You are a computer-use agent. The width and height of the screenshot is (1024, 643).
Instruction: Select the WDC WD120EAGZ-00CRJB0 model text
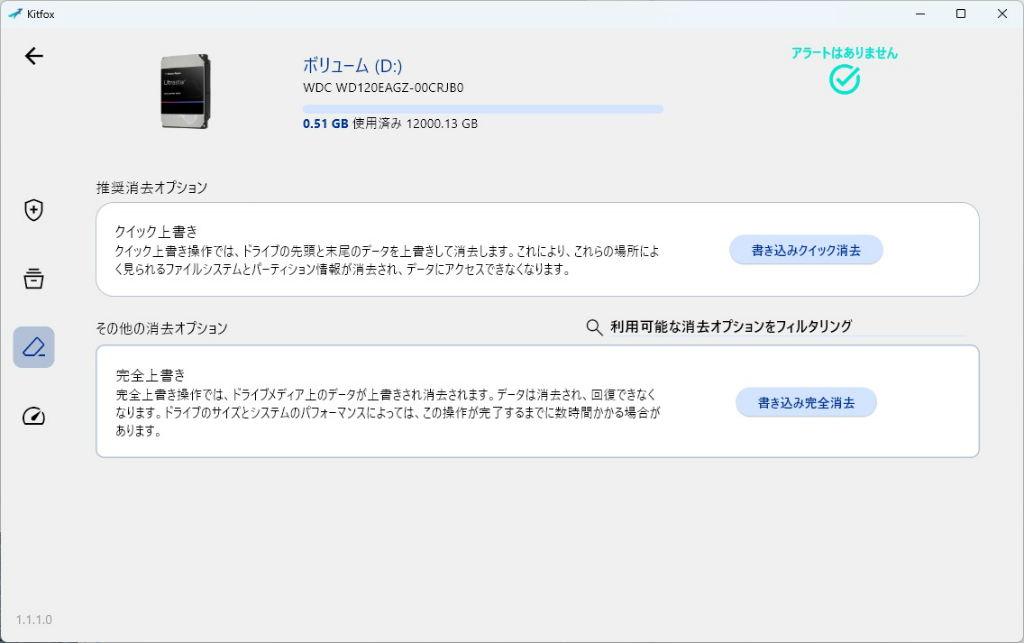tap(383, 87)
